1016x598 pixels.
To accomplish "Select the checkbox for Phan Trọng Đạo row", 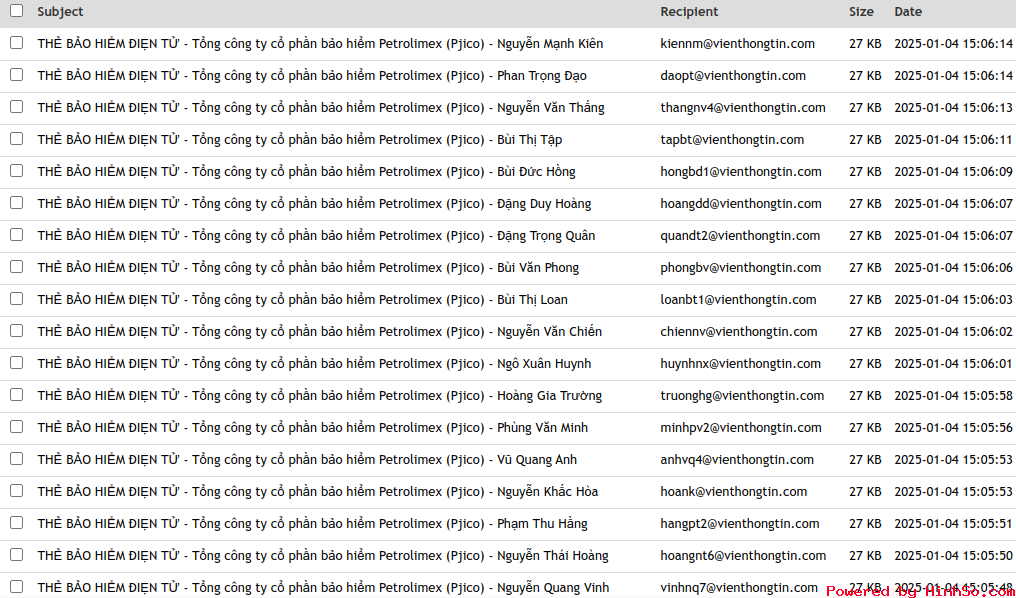I will click(16, 75).
